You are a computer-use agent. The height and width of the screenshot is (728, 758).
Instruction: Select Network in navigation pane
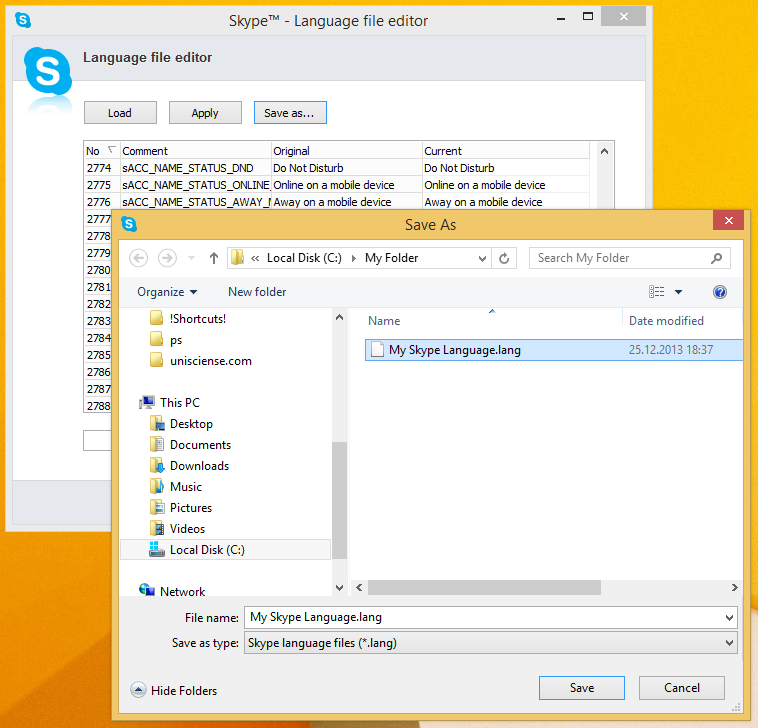pos(173,591)
